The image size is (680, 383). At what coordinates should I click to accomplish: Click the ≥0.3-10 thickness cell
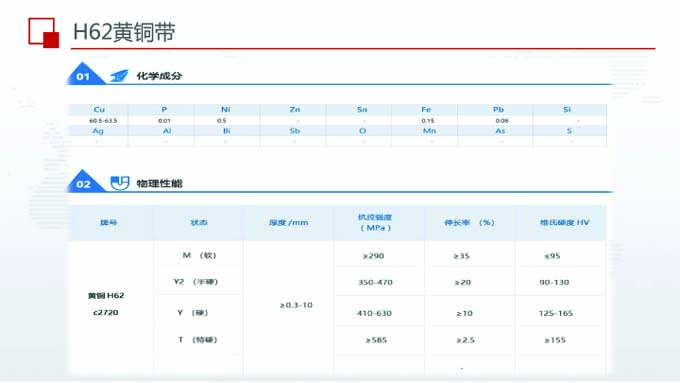coord(296,305)
